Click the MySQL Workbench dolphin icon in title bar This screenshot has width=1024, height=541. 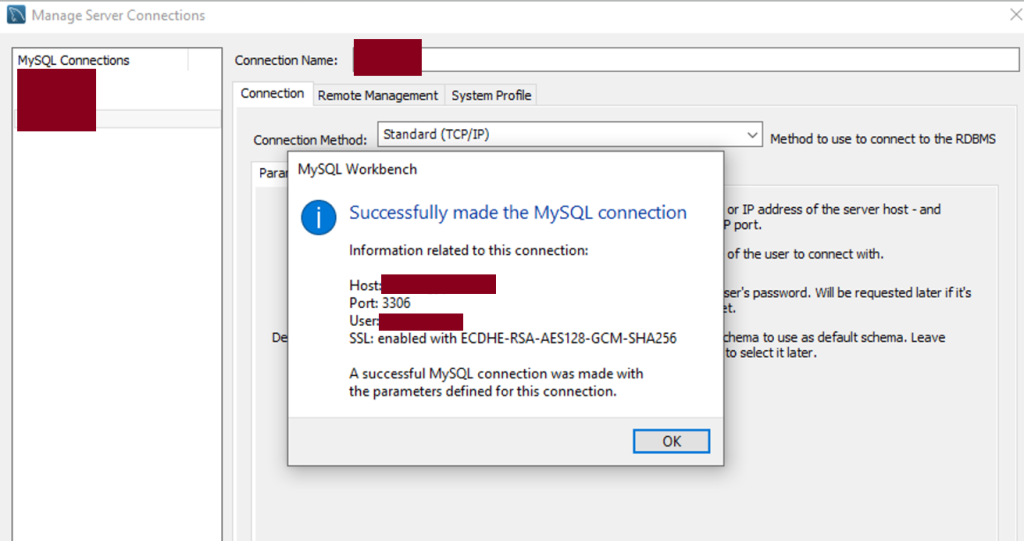16,14
